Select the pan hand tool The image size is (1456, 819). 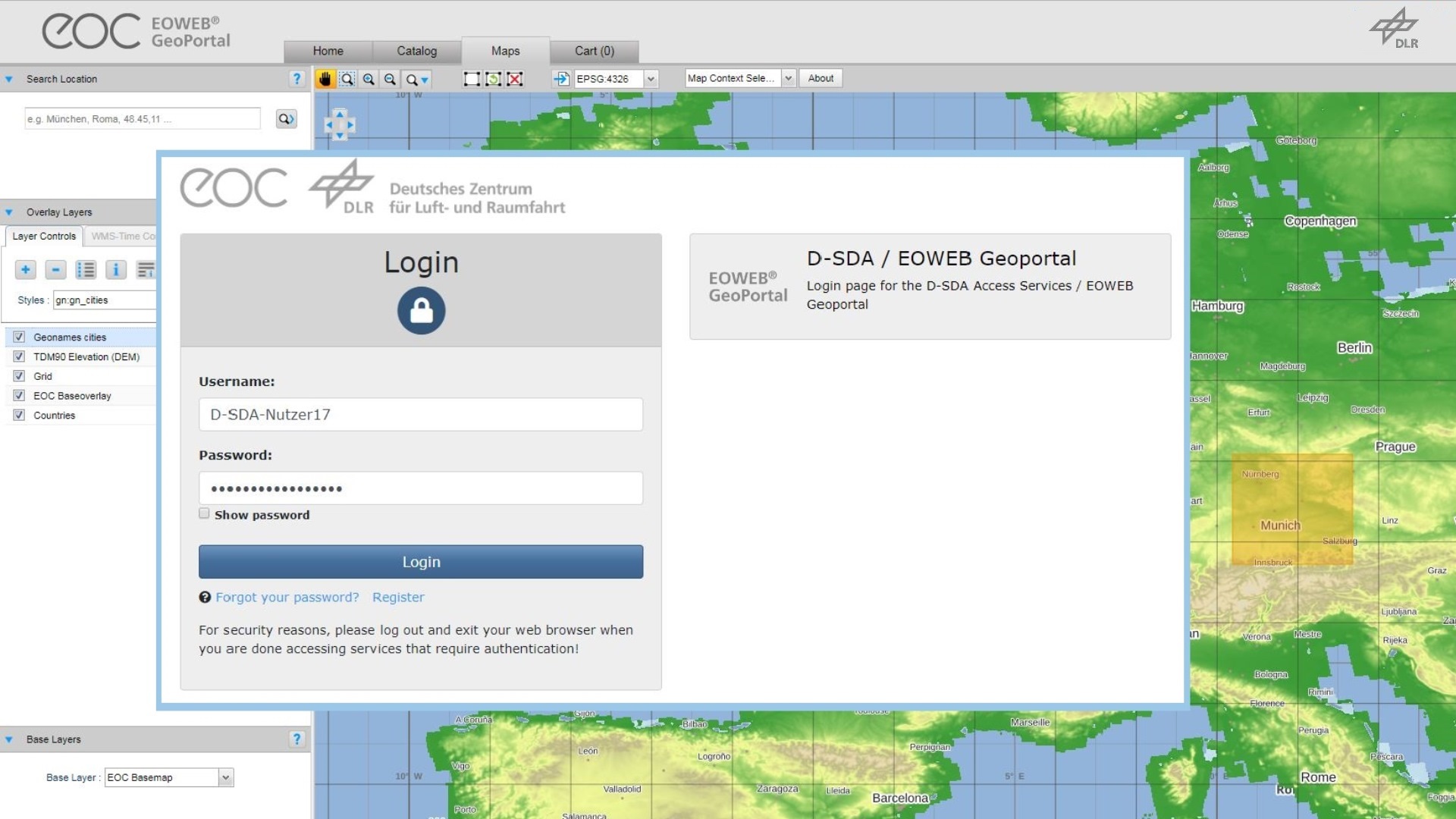pos(325,79)
